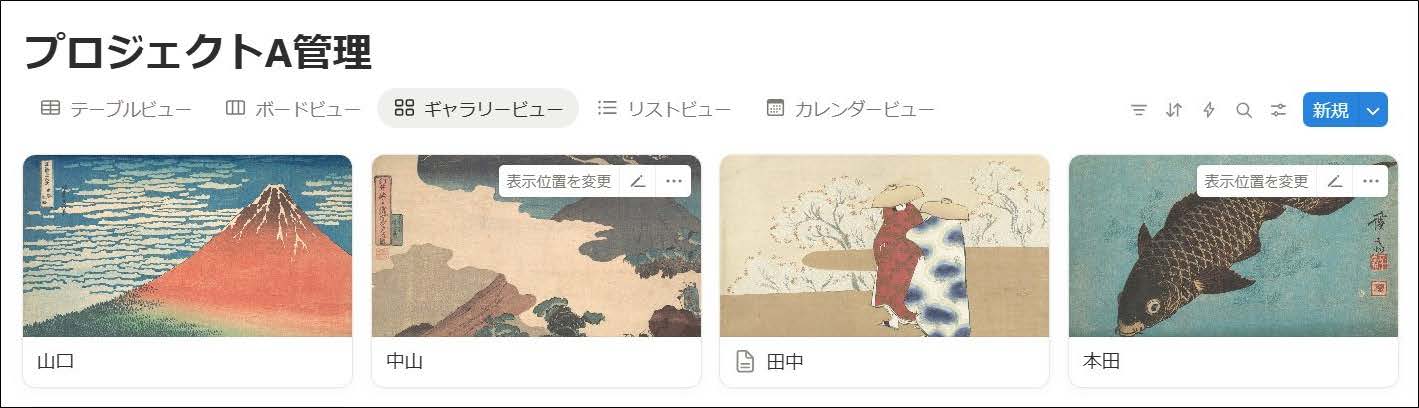
Task: Open the カレンダービュー tab
Action: point(851,109)
